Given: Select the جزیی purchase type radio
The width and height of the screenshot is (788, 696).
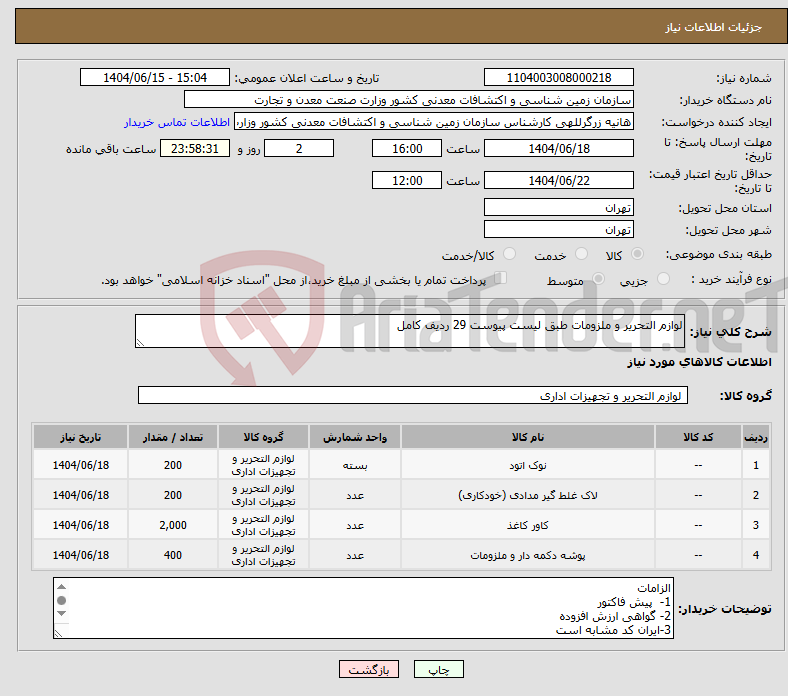Looking at the screenshot, I should click(664, 280).
